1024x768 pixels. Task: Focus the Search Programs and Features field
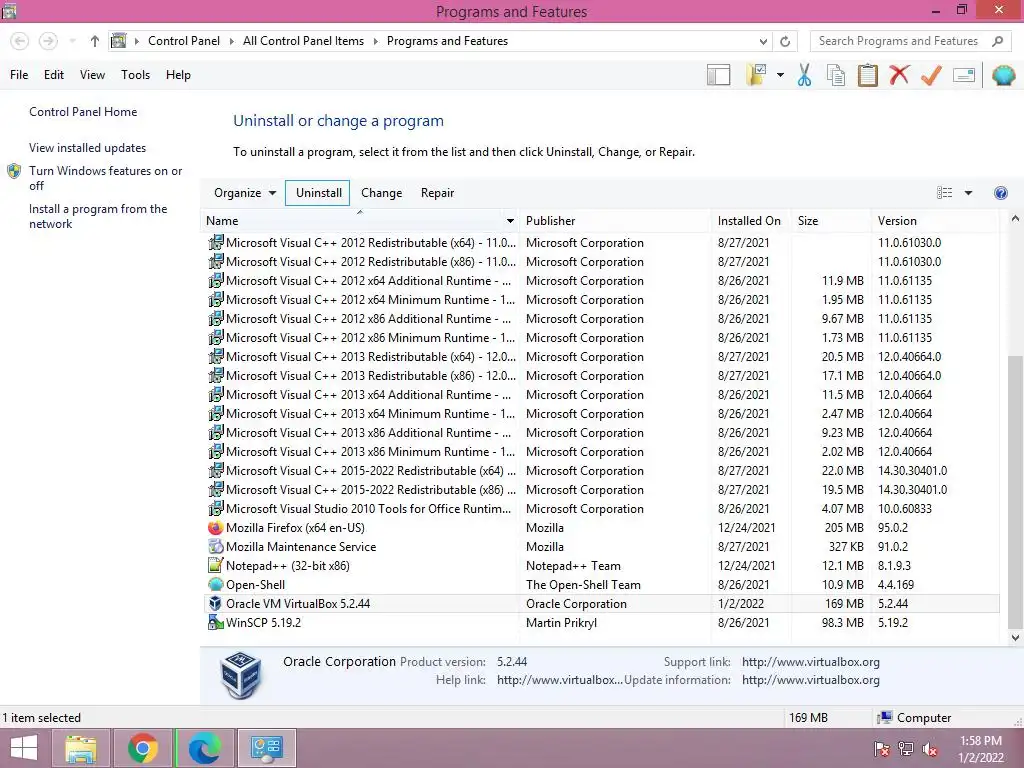point(900,41)
